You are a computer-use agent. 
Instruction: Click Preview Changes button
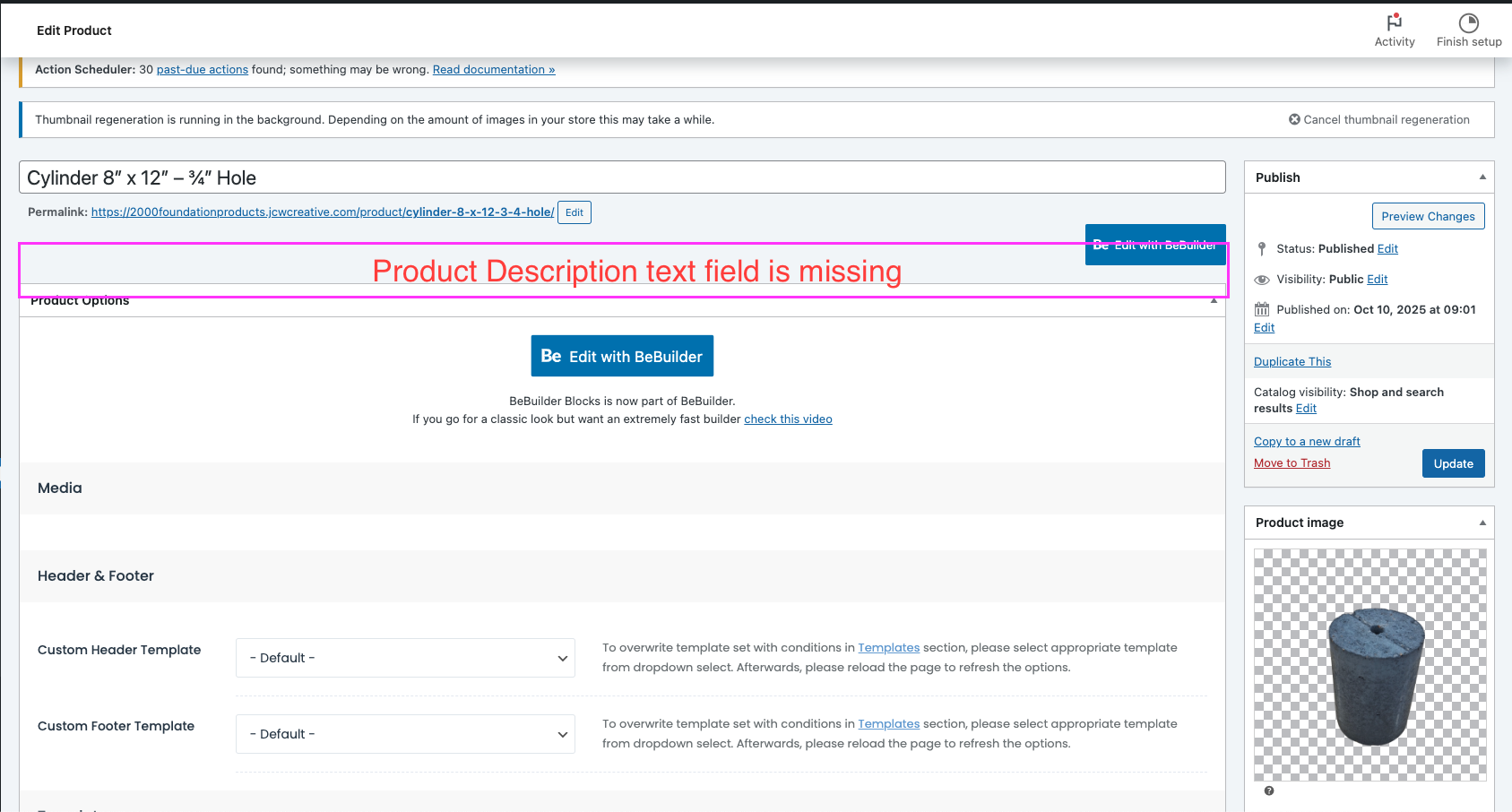[x=1428, y=216]
